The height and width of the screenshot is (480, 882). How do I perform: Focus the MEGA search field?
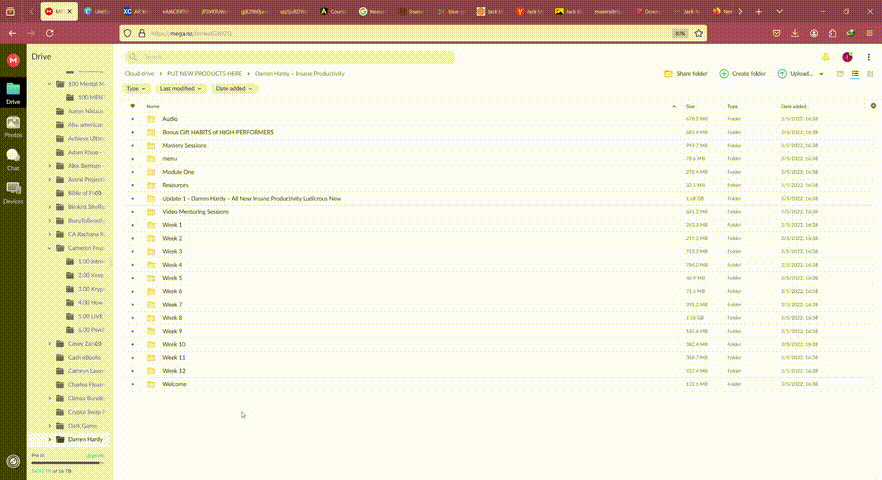pos(290,57)
